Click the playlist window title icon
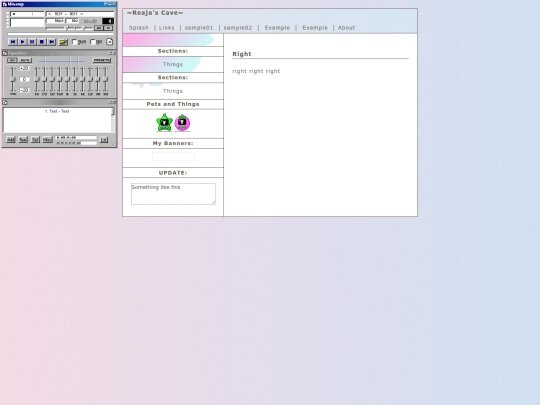 coord(5,102)
